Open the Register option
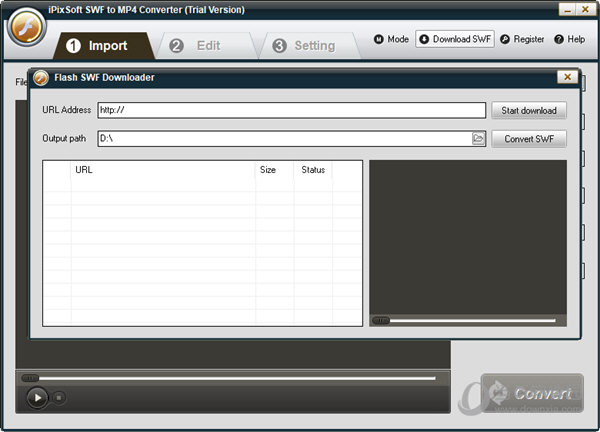 coord(522,39)
